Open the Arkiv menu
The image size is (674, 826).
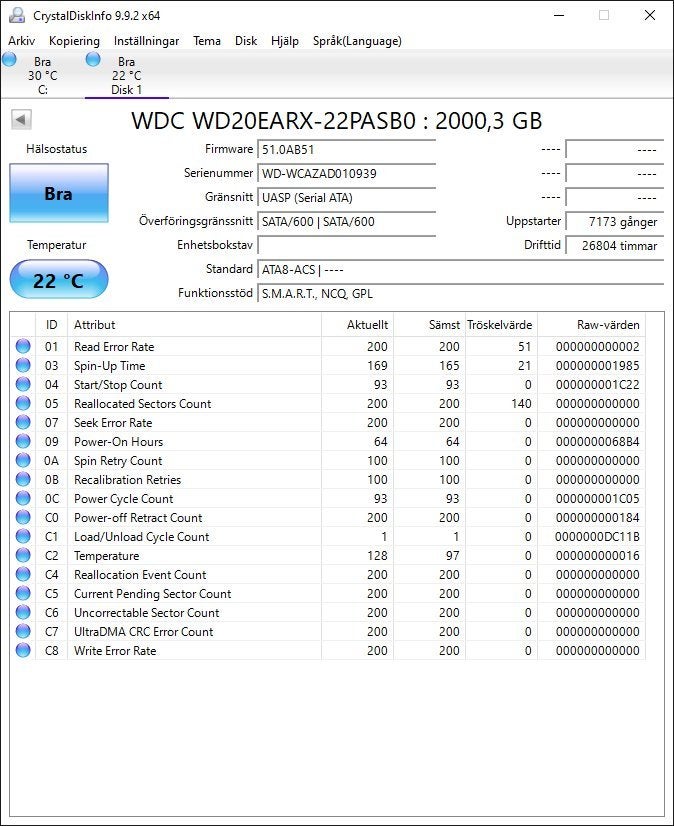pos(22,41)
